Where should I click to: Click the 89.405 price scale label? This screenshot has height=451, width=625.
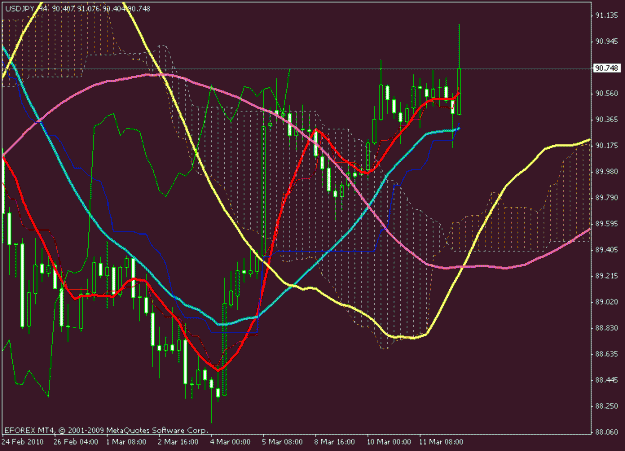607,250
